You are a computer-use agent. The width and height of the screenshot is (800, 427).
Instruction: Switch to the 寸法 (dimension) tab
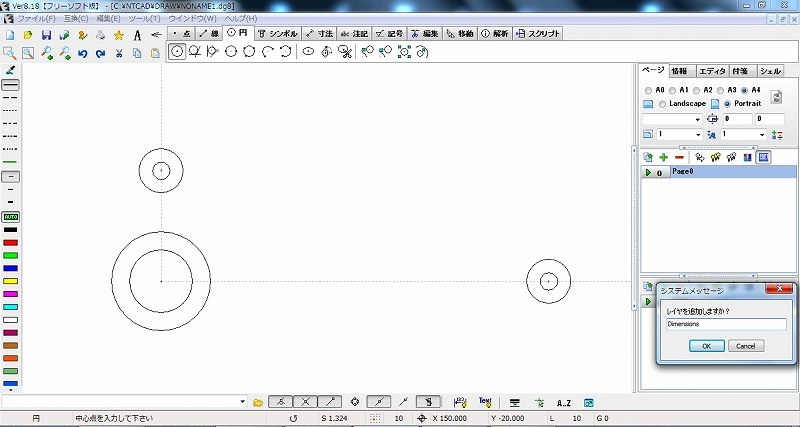[318, 33]
